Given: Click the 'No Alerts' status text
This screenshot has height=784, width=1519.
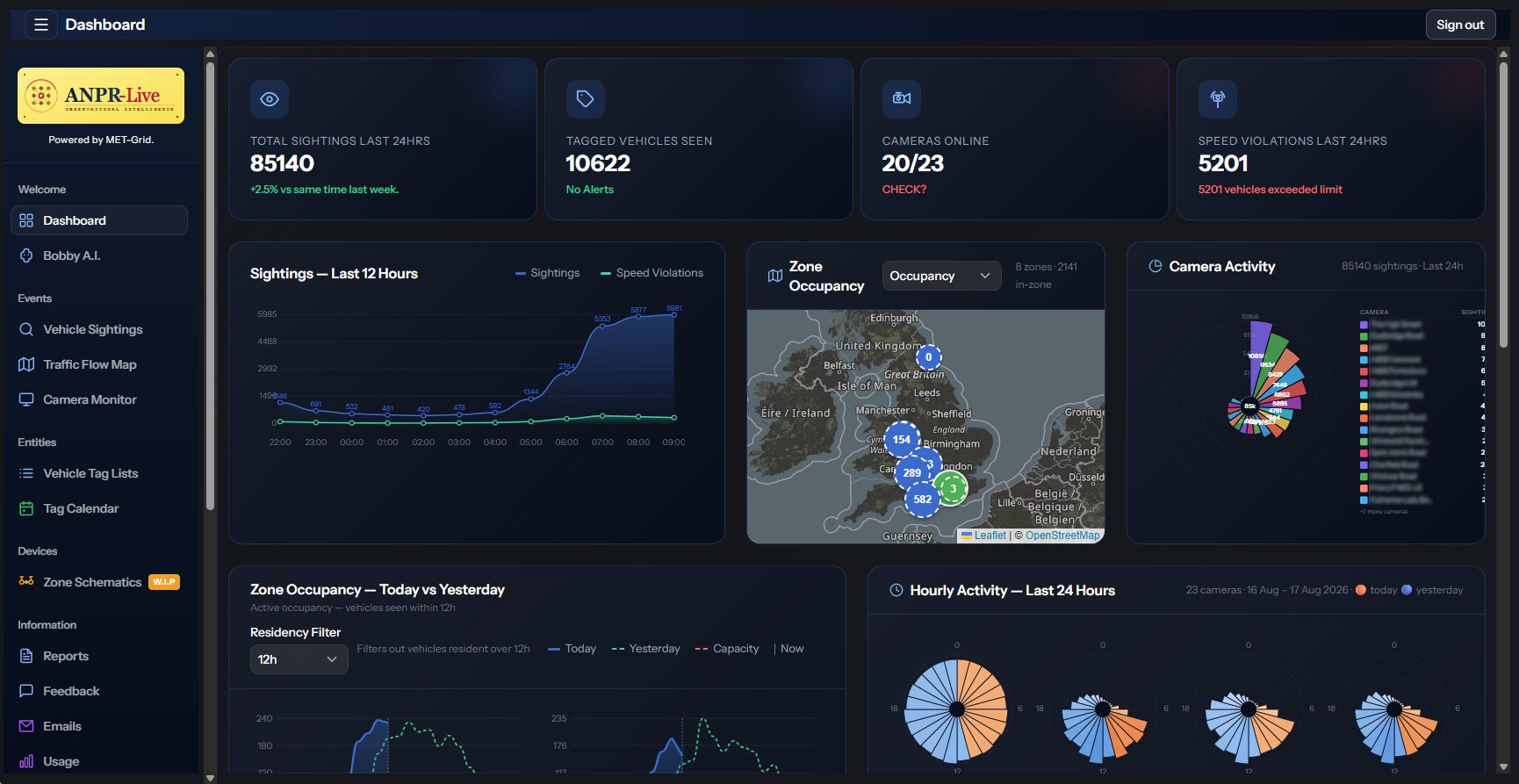Looking at the screenshot, I should (590, 190).
